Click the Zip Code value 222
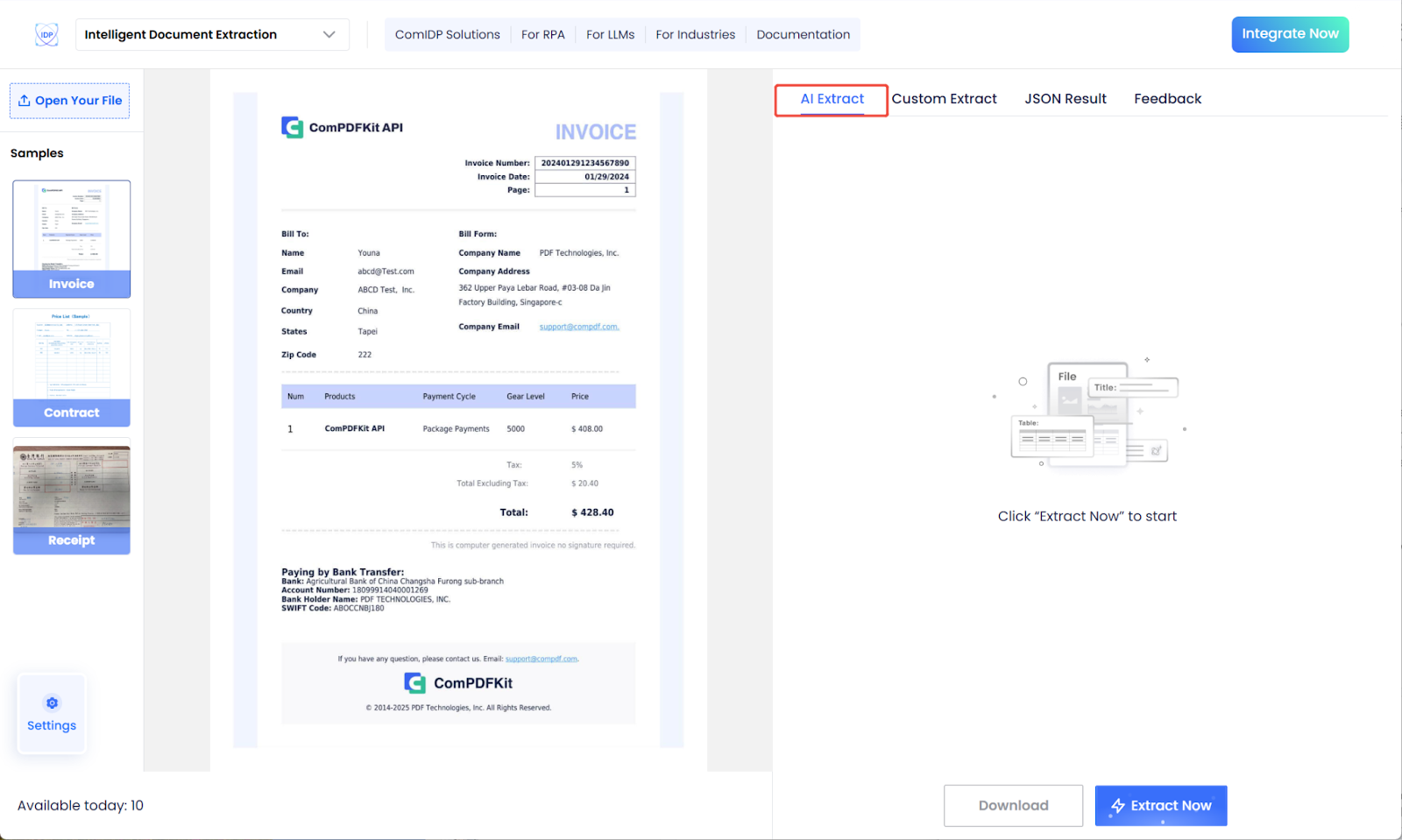 click(x=365, y=355)
